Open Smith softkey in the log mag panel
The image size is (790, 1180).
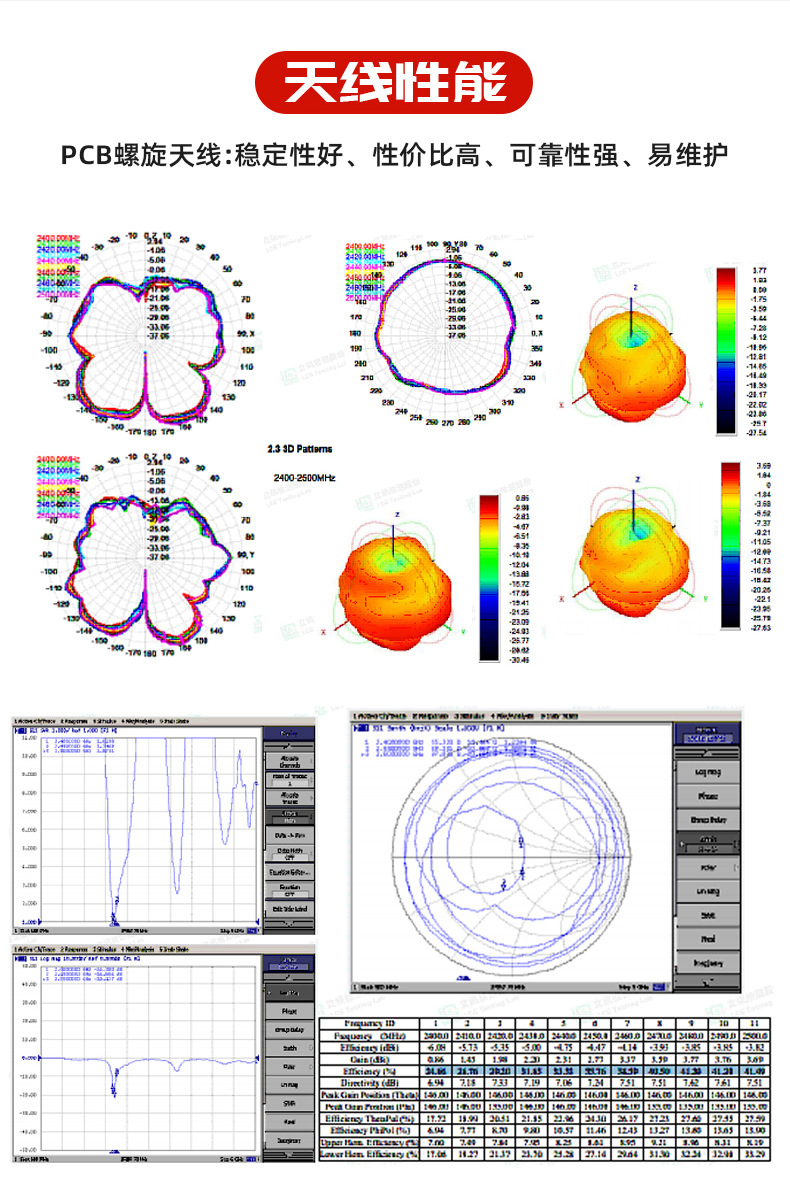(x=290, y=1048)
